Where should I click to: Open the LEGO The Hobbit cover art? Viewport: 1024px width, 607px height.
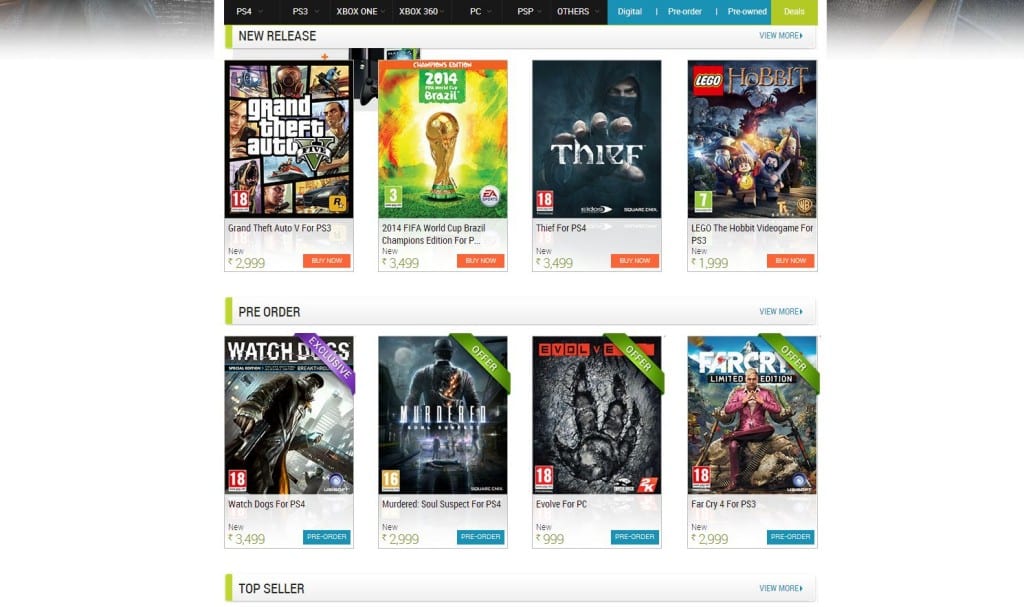752,139
